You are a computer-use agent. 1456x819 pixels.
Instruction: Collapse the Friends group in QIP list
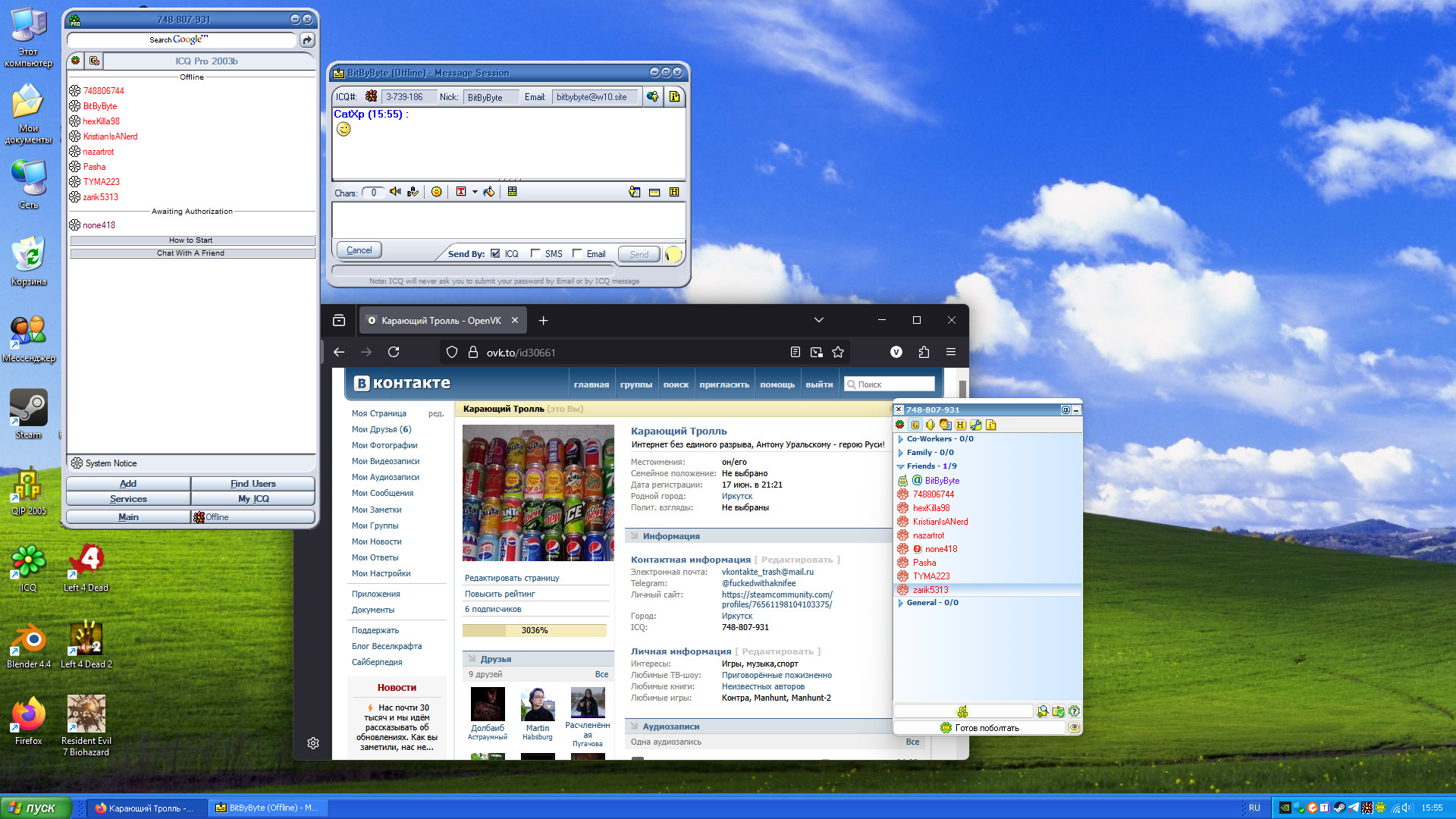900,466
